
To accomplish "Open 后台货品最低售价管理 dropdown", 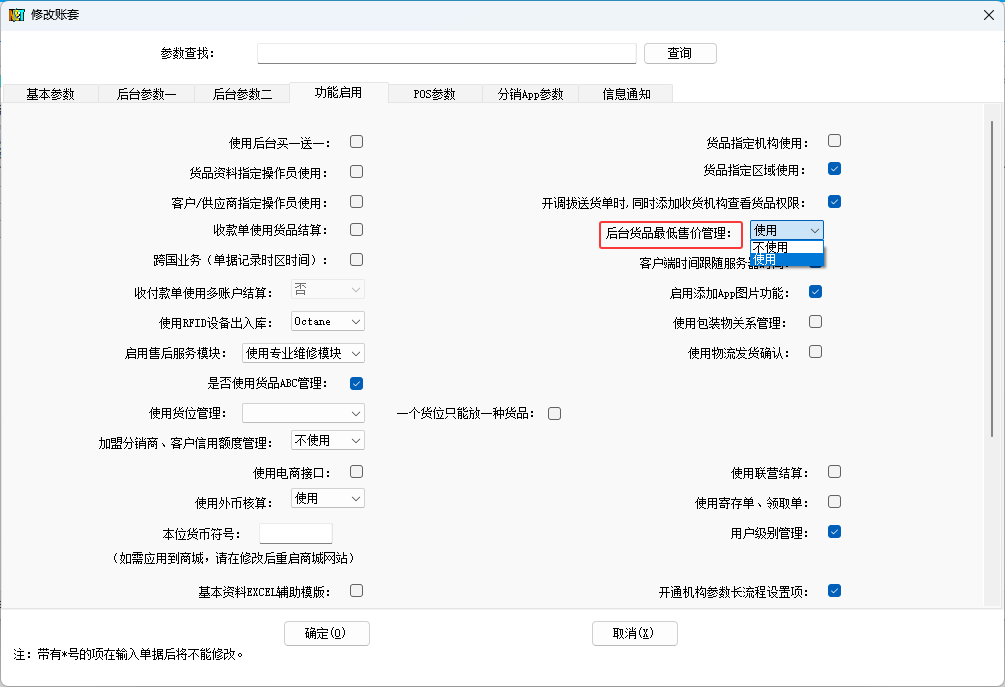I will pyautogui.click(x=787, y=230).
